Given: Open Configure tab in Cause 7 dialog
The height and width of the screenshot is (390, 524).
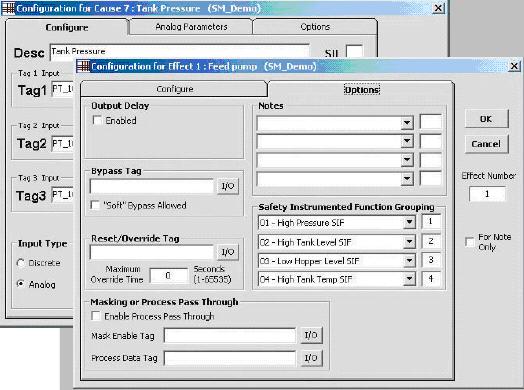Looking at the screenshot, I should (67, 27).
